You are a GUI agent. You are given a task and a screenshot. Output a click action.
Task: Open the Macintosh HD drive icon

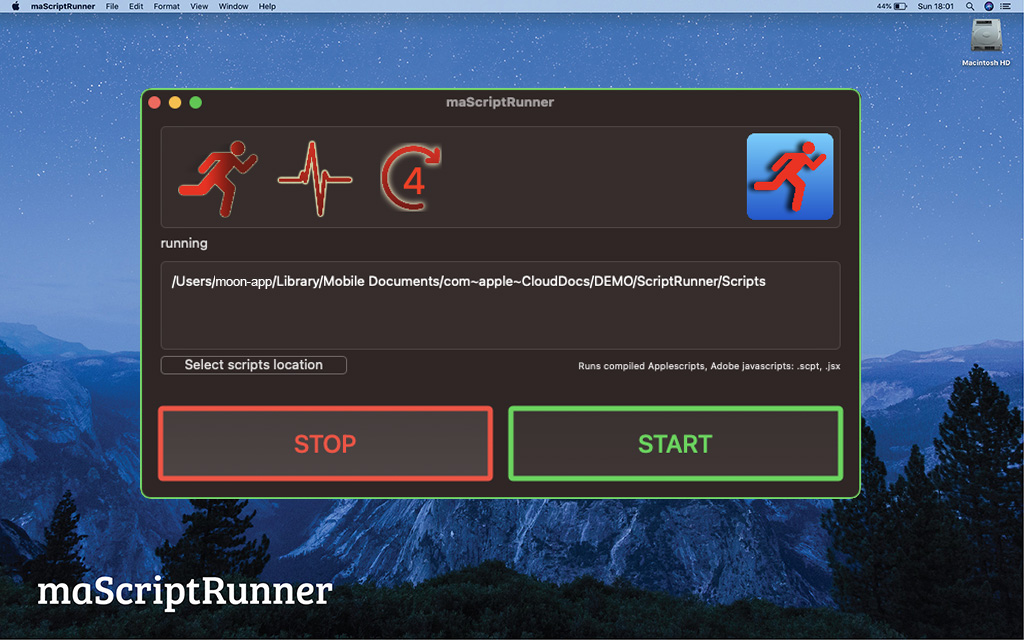coord(985,40)
